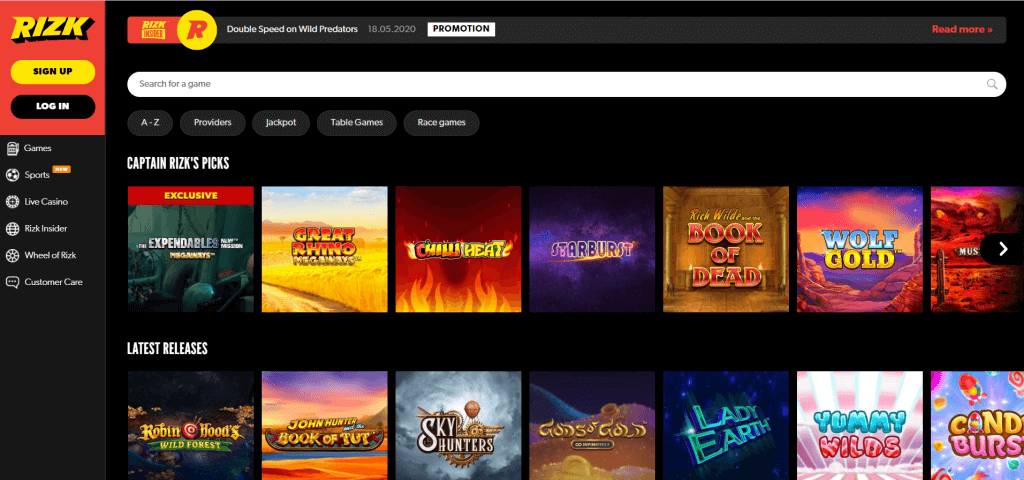
Task: Select the Jackpot filter
Action: (x=281, y=123)
